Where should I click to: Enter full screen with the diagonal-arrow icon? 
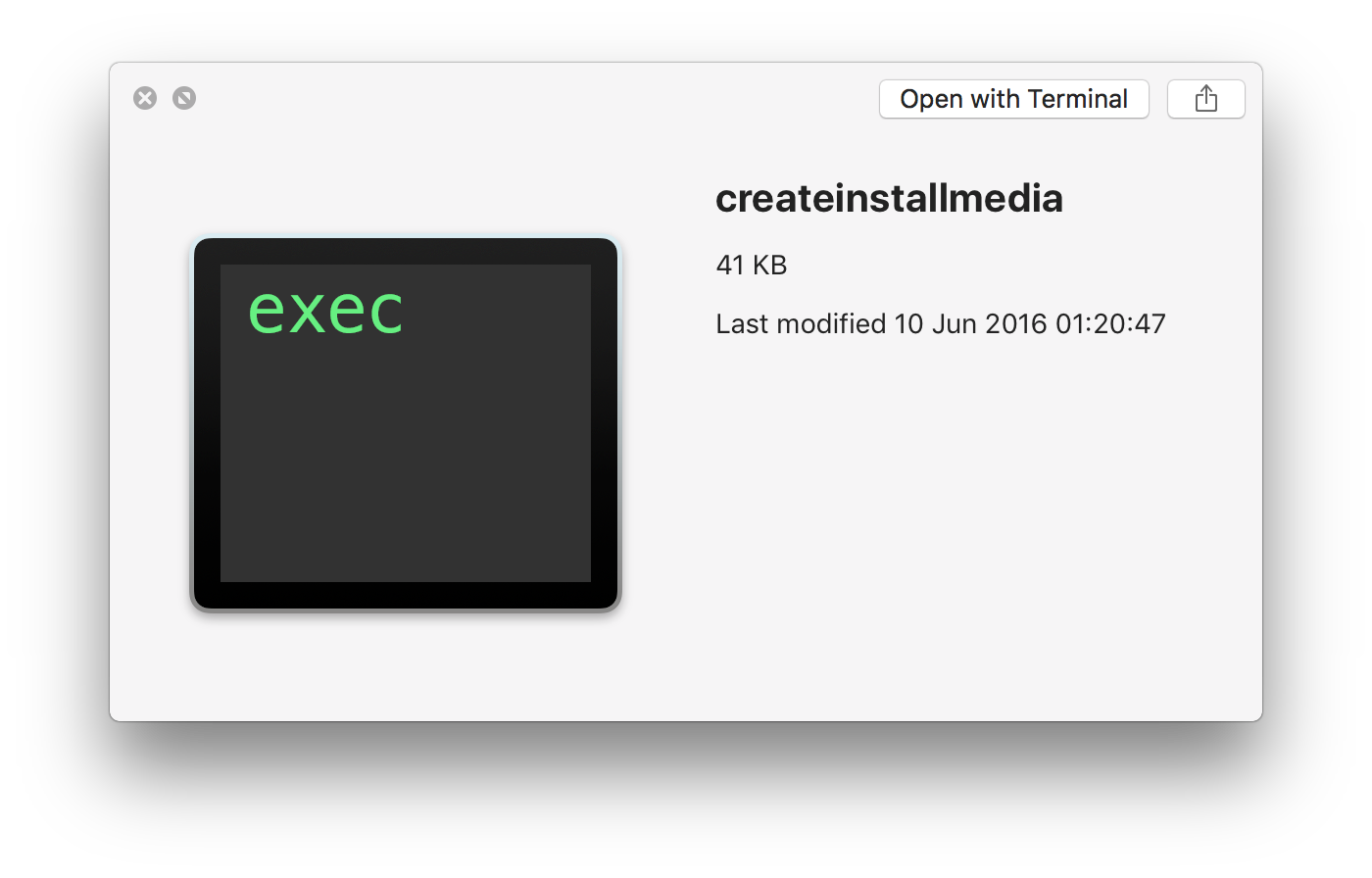point(184,98)
